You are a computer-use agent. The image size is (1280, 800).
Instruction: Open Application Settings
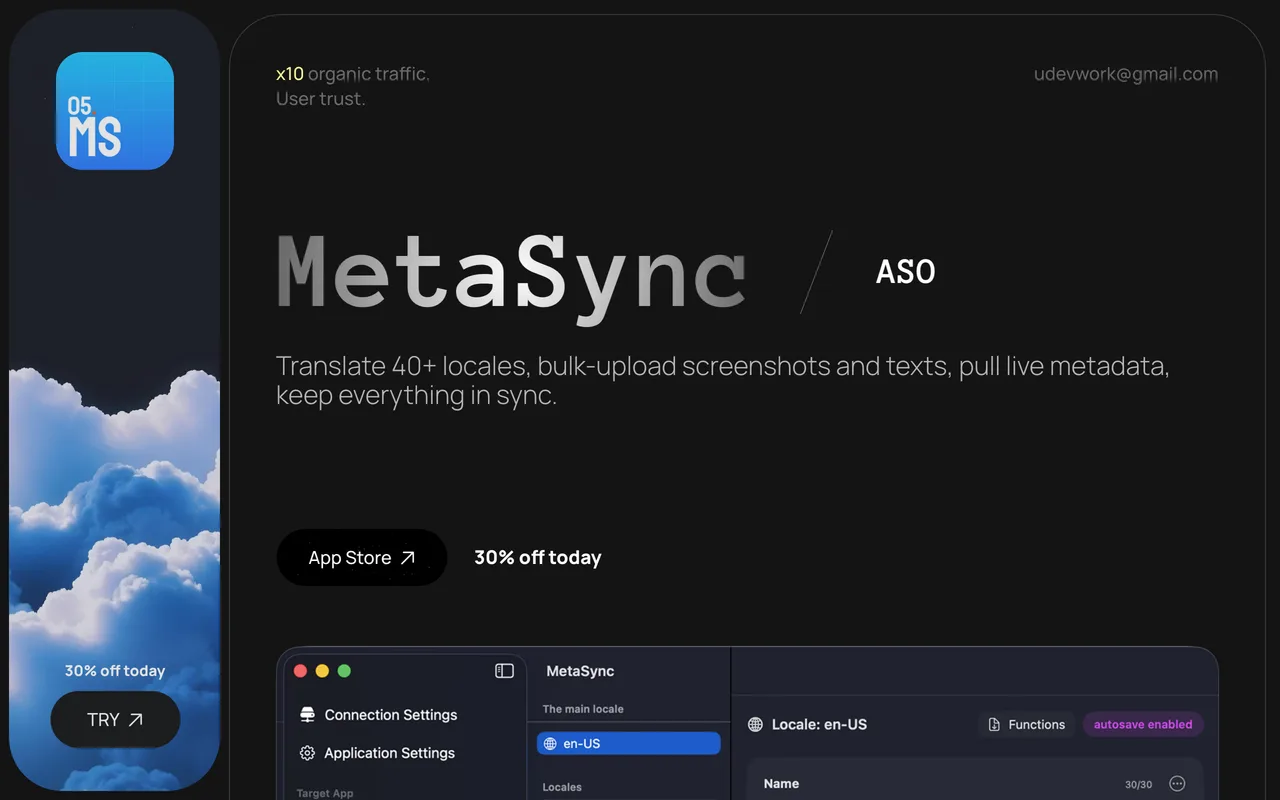click(x=377, y=753)
